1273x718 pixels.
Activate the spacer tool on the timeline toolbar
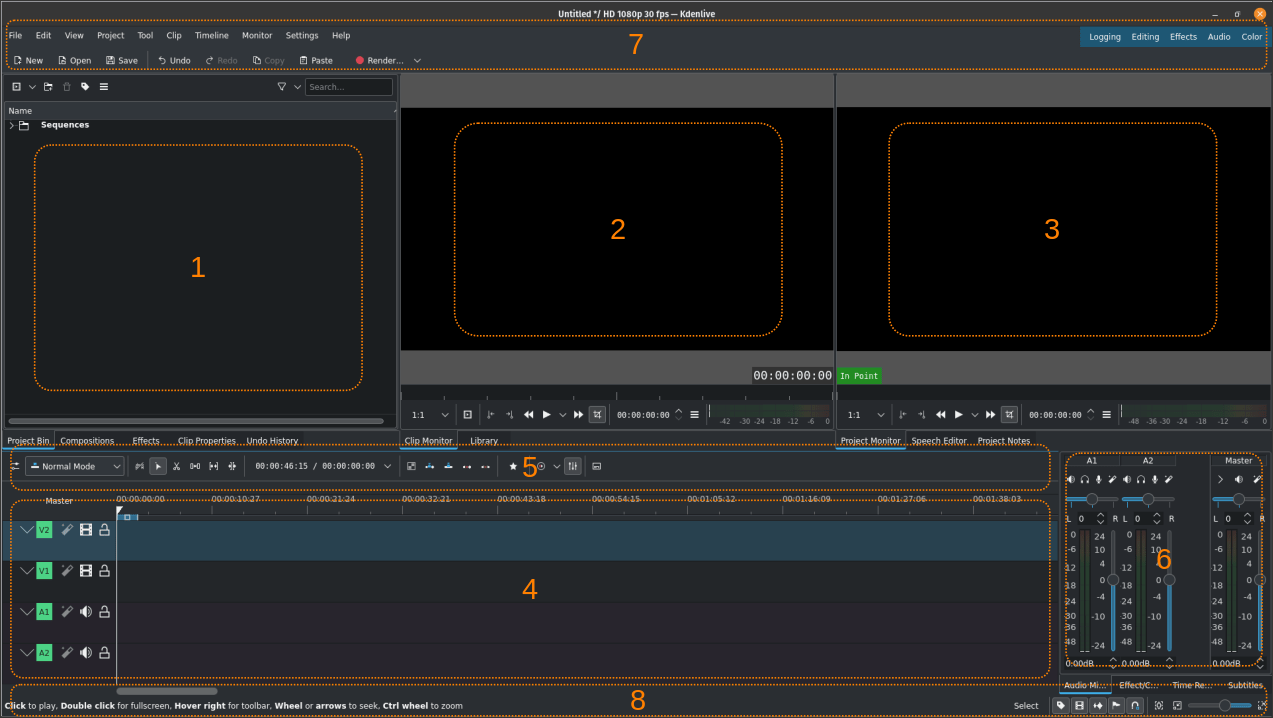[x=195, y=466]
